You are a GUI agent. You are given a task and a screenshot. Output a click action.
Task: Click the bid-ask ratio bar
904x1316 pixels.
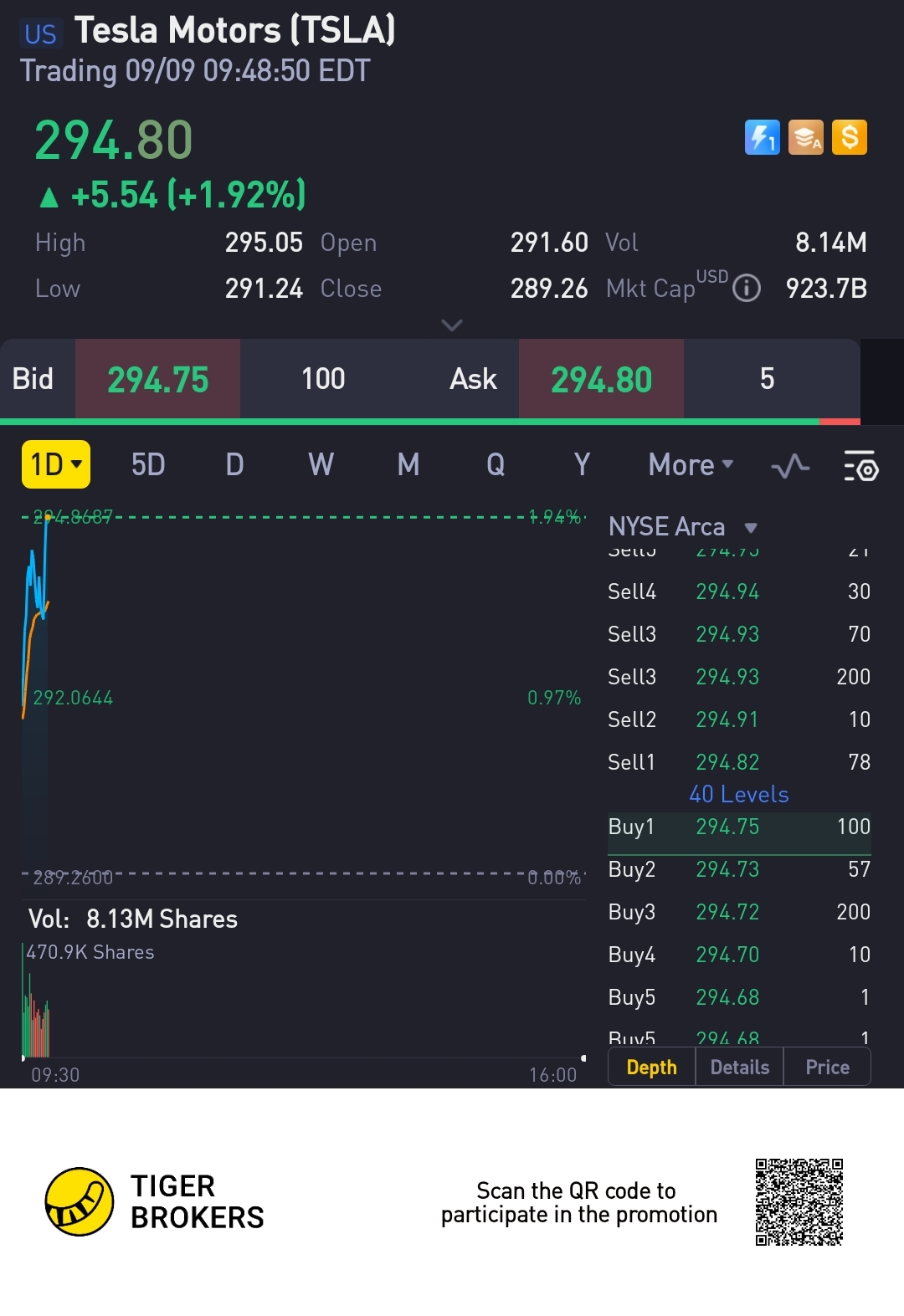tap(430, 422)
